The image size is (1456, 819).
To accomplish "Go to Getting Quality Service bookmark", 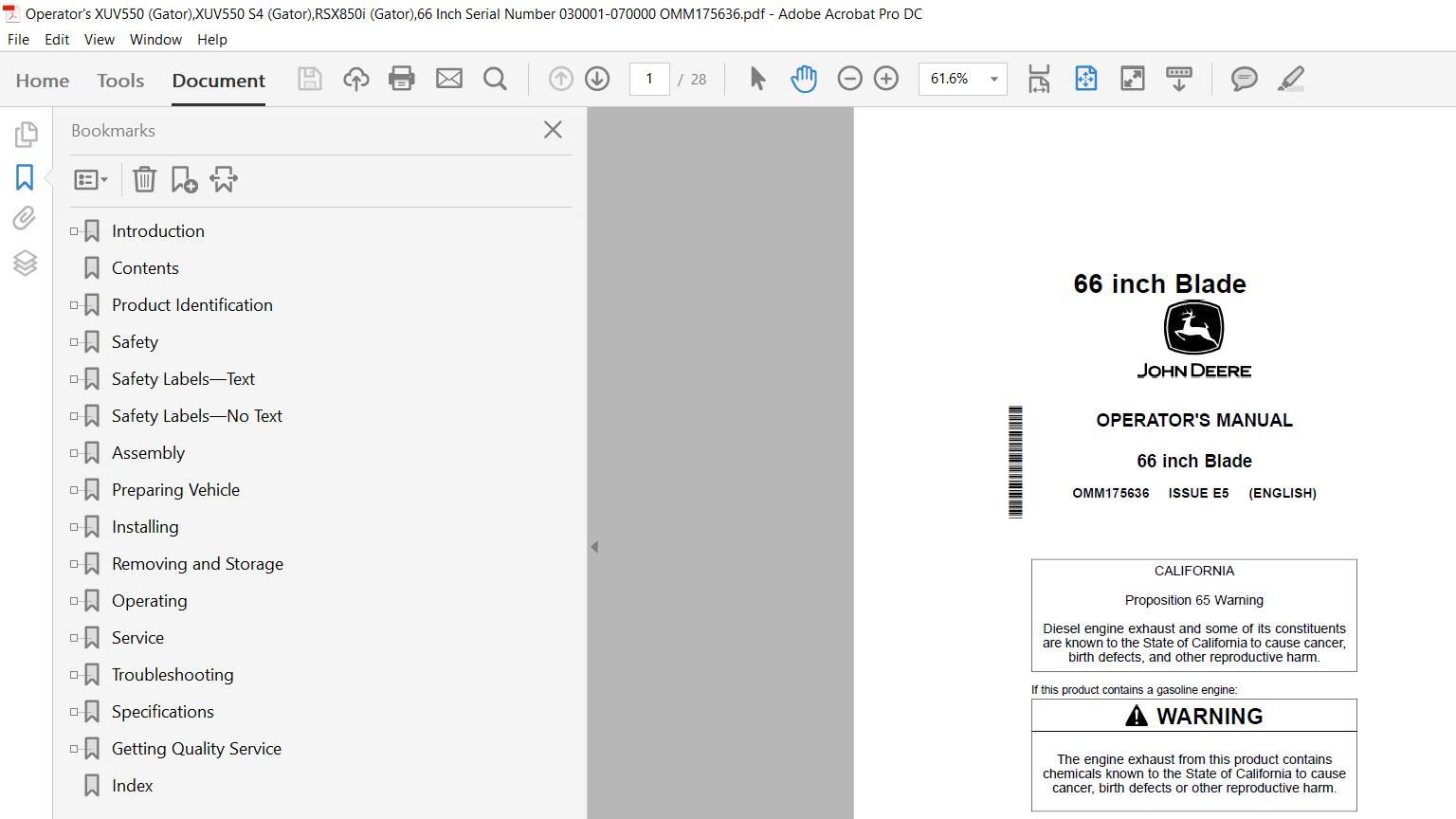I will (196, 749).
